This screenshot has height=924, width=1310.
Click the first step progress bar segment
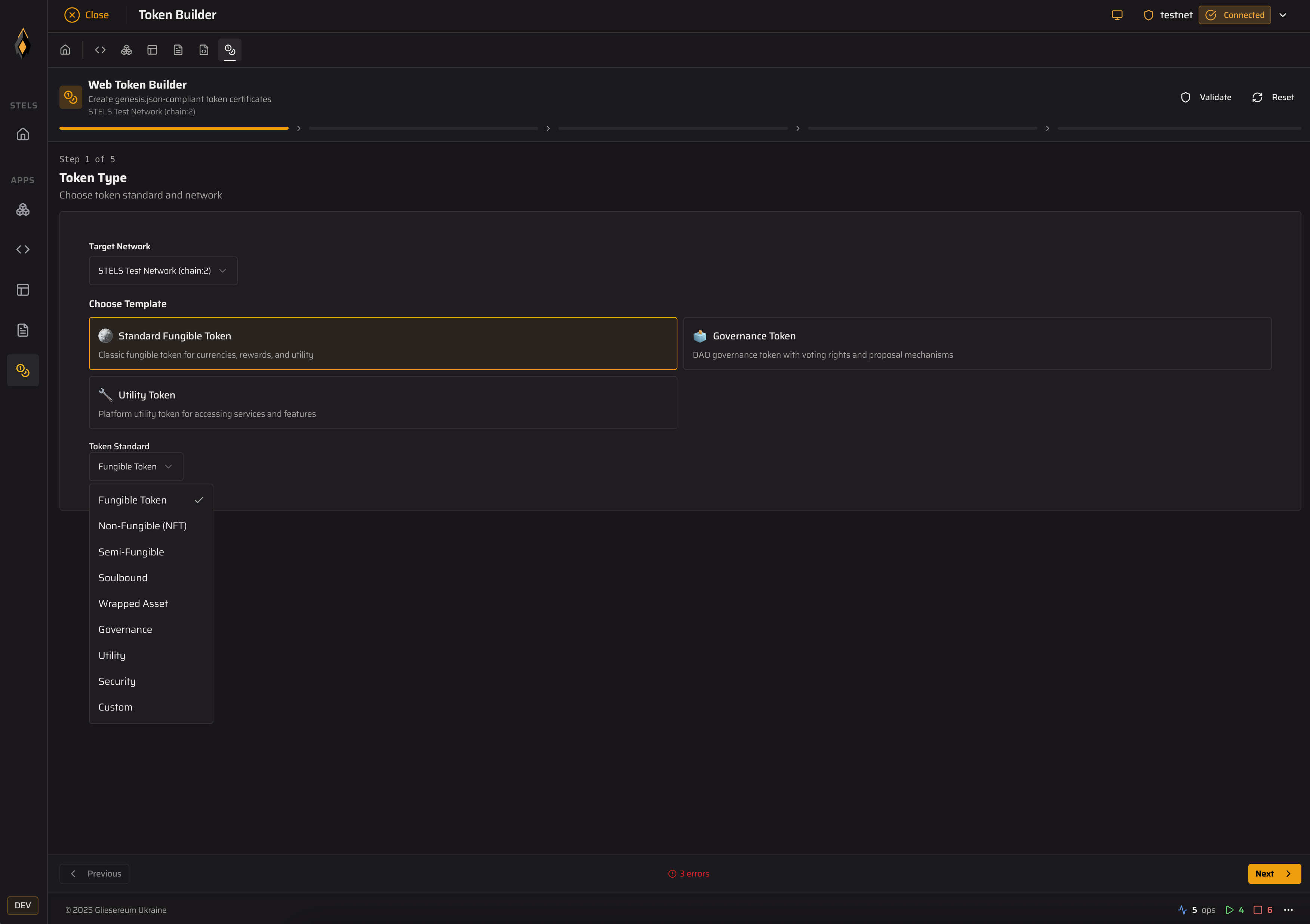point(174,128)
